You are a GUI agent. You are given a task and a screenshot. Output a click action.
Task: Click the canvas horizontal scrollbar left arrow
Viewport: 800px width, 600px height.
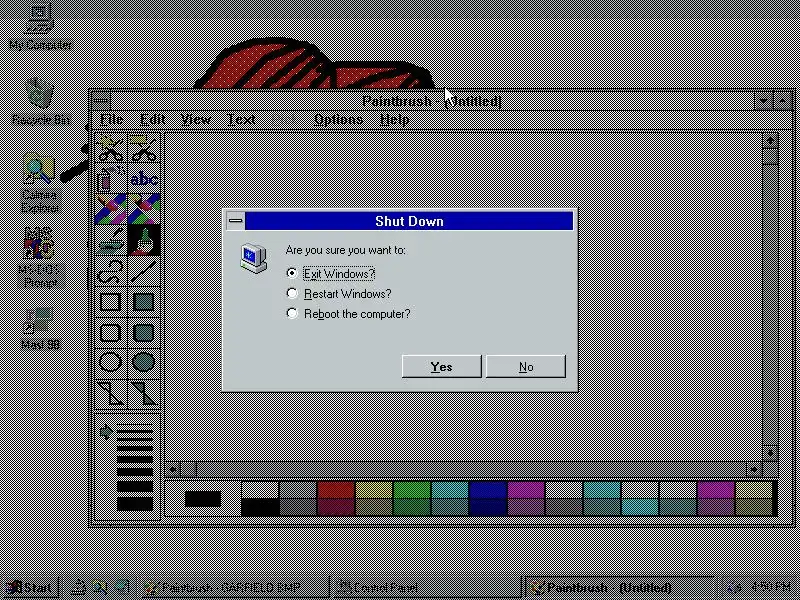click(x=173, y=469)
